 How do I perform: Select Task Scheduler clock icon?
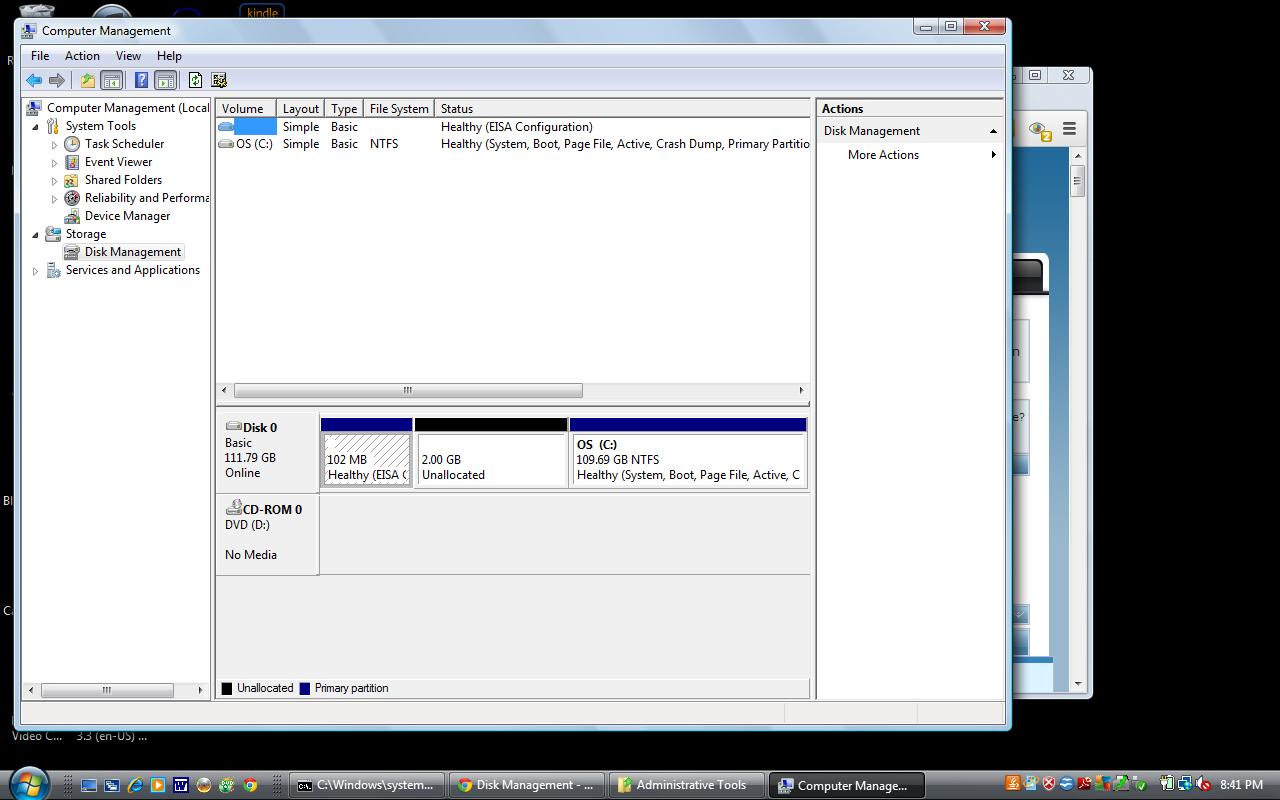72,144
